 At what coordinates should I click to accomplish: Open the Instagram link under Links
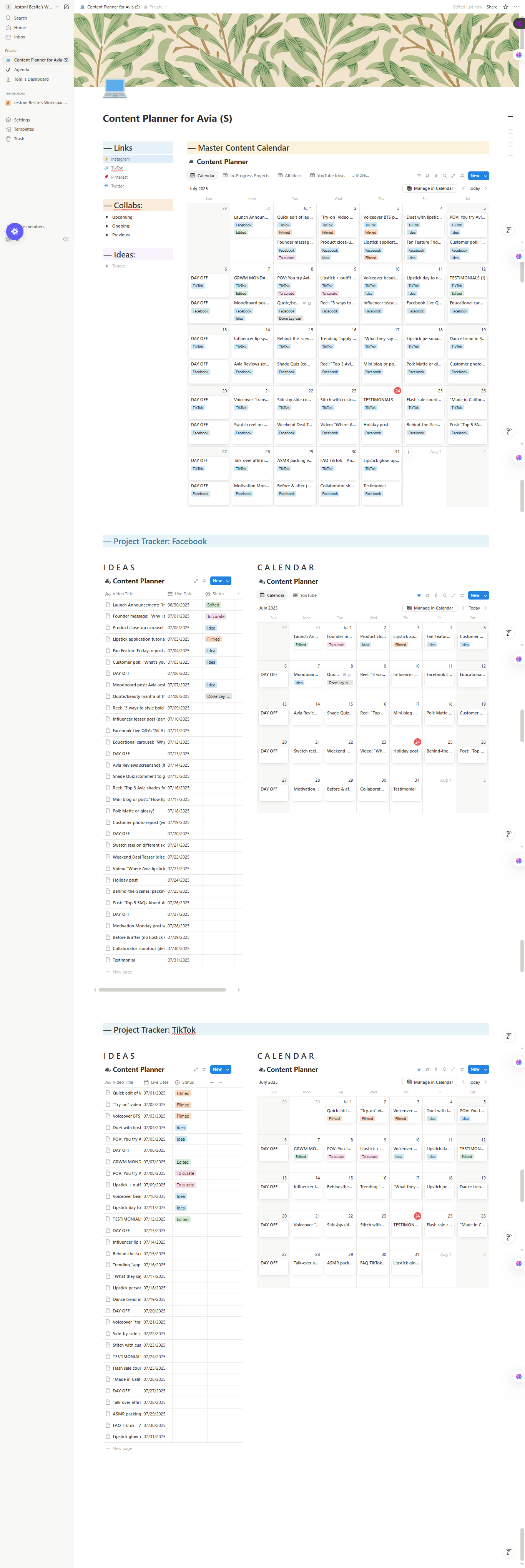[x=120, y=159]
